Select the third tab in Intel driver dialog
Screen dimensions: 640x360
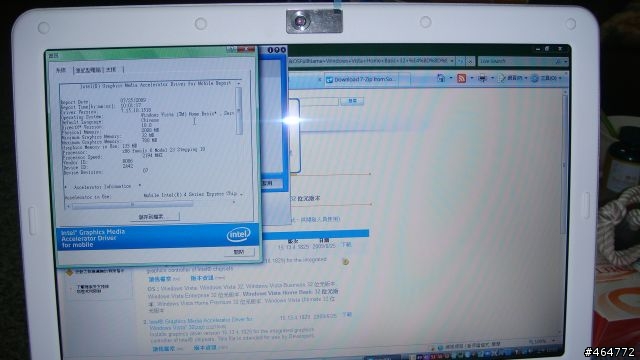111,70
